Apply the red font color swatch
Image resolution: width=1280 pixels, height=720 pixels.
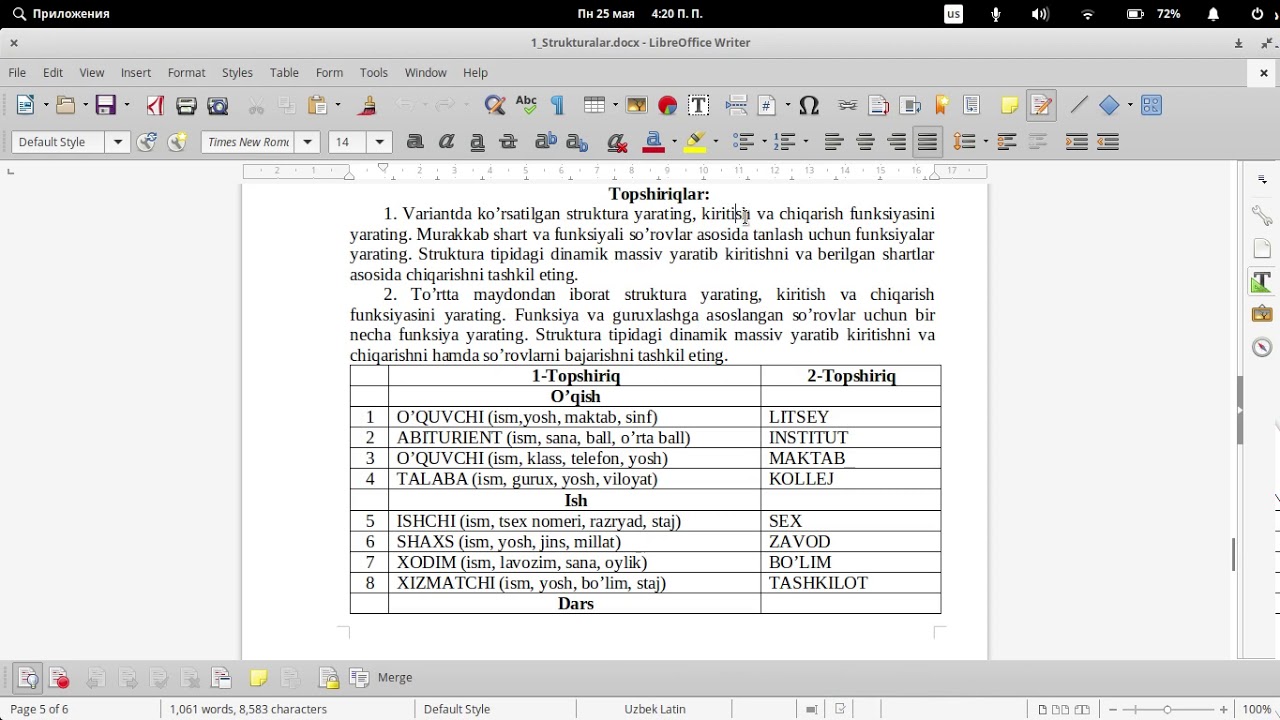(655, 142)
